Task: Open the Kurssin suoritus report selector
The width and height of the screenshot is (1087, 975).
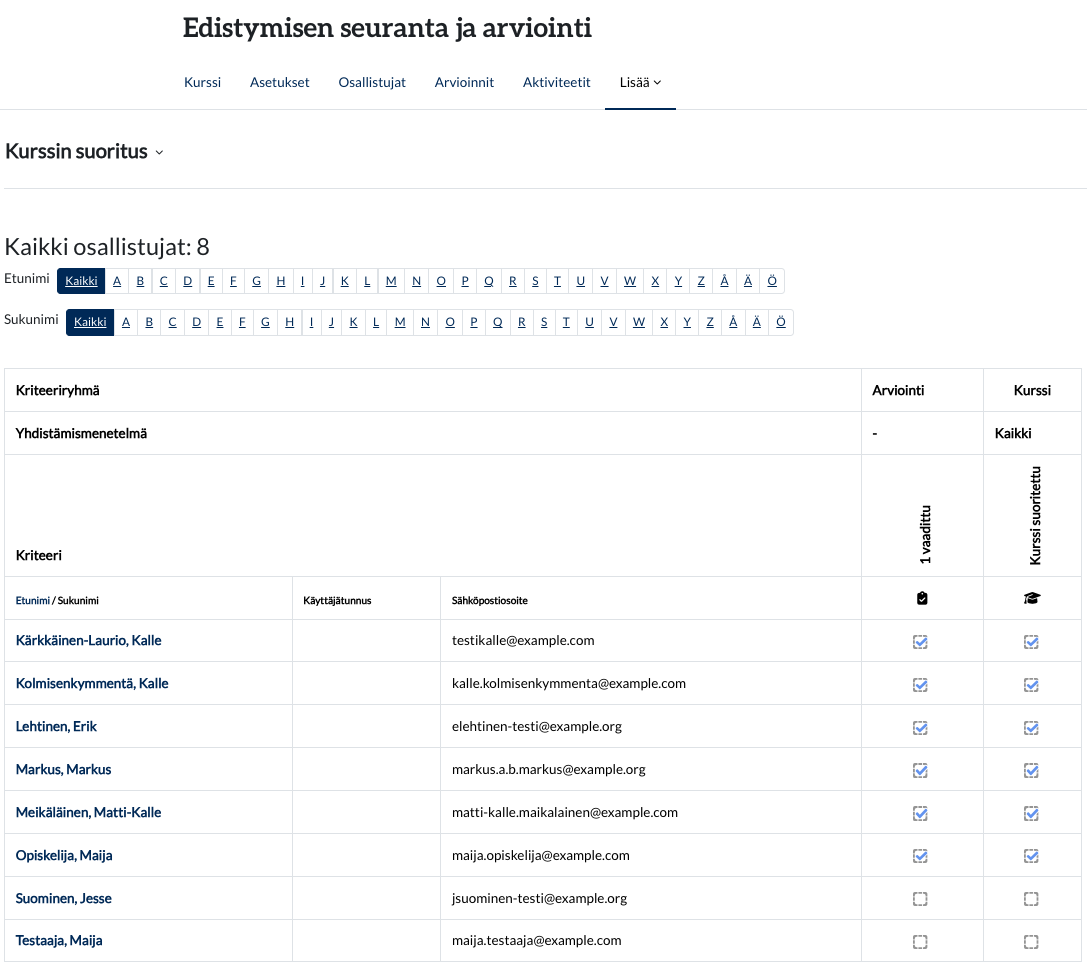Action: tap(84, 152)
